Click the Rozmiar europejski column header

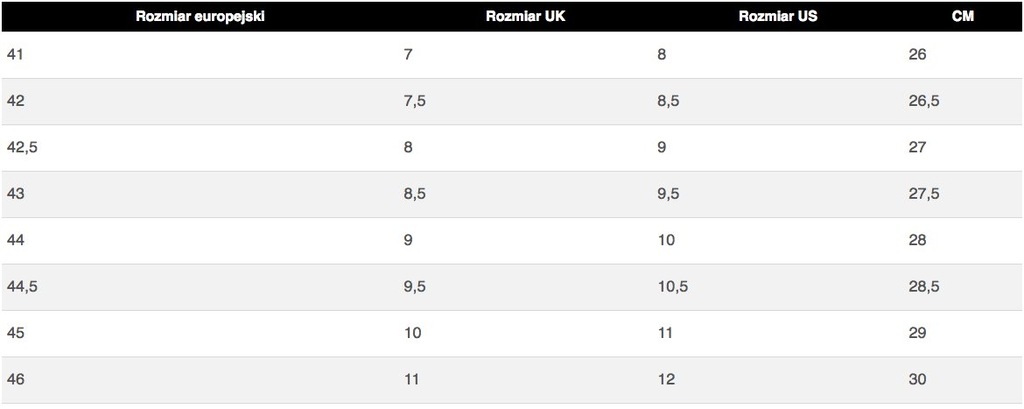(x=200, y=17)
